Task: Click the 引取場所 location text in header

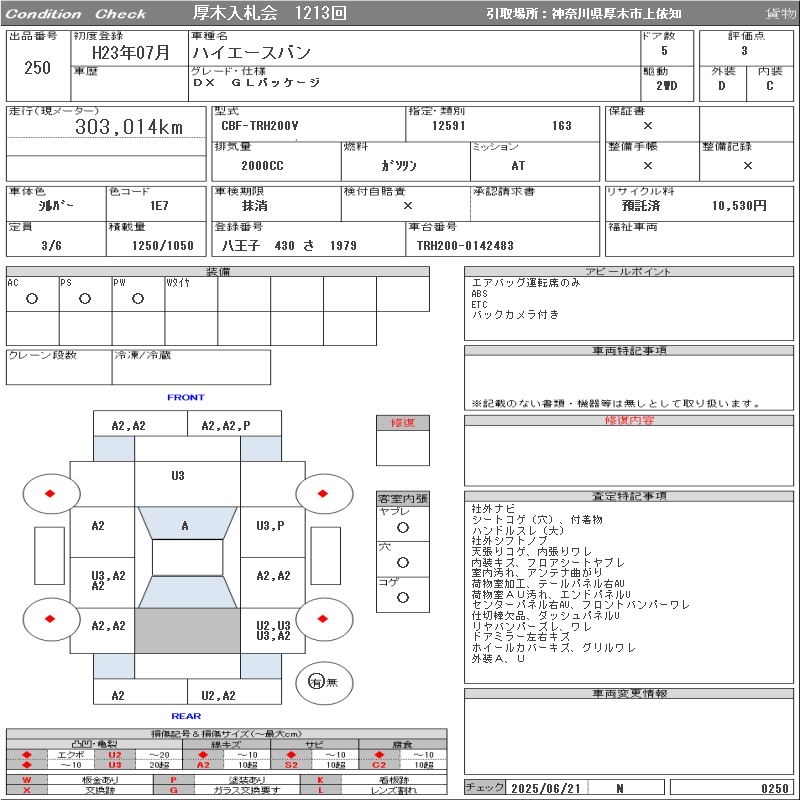Action: (584, 14)
